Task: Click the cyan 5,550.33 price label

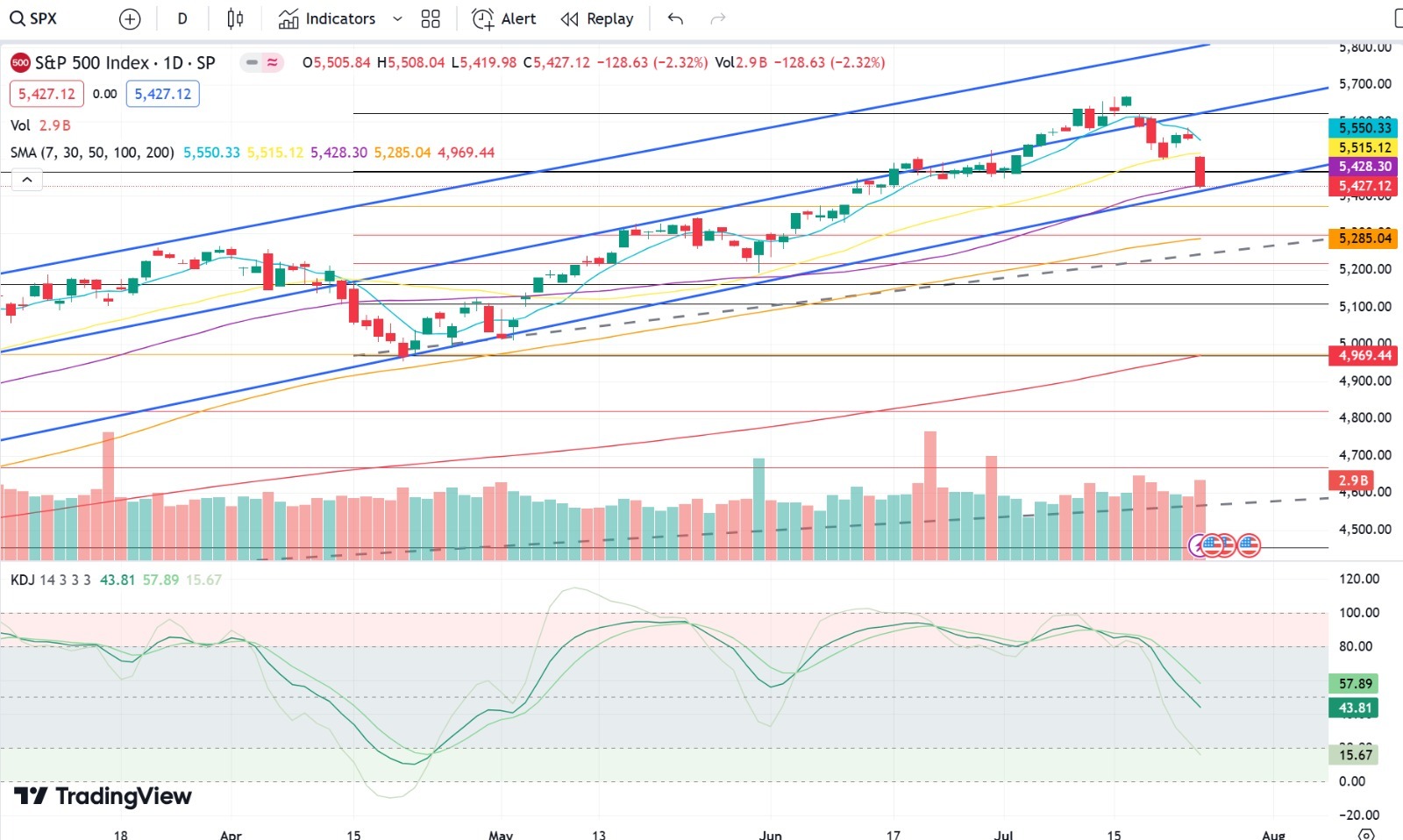Action: click(x=1364, y=128)
